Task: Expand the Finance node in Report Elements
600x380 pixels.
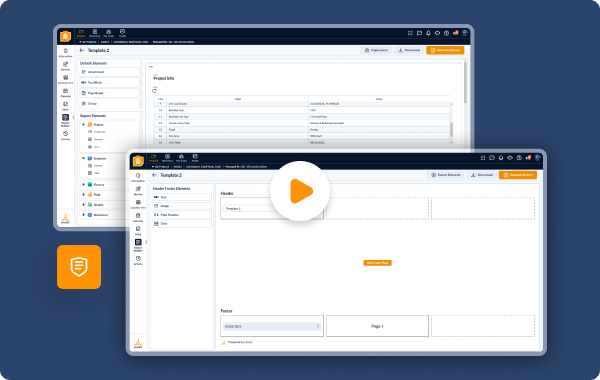Action: tap(84, 184)
